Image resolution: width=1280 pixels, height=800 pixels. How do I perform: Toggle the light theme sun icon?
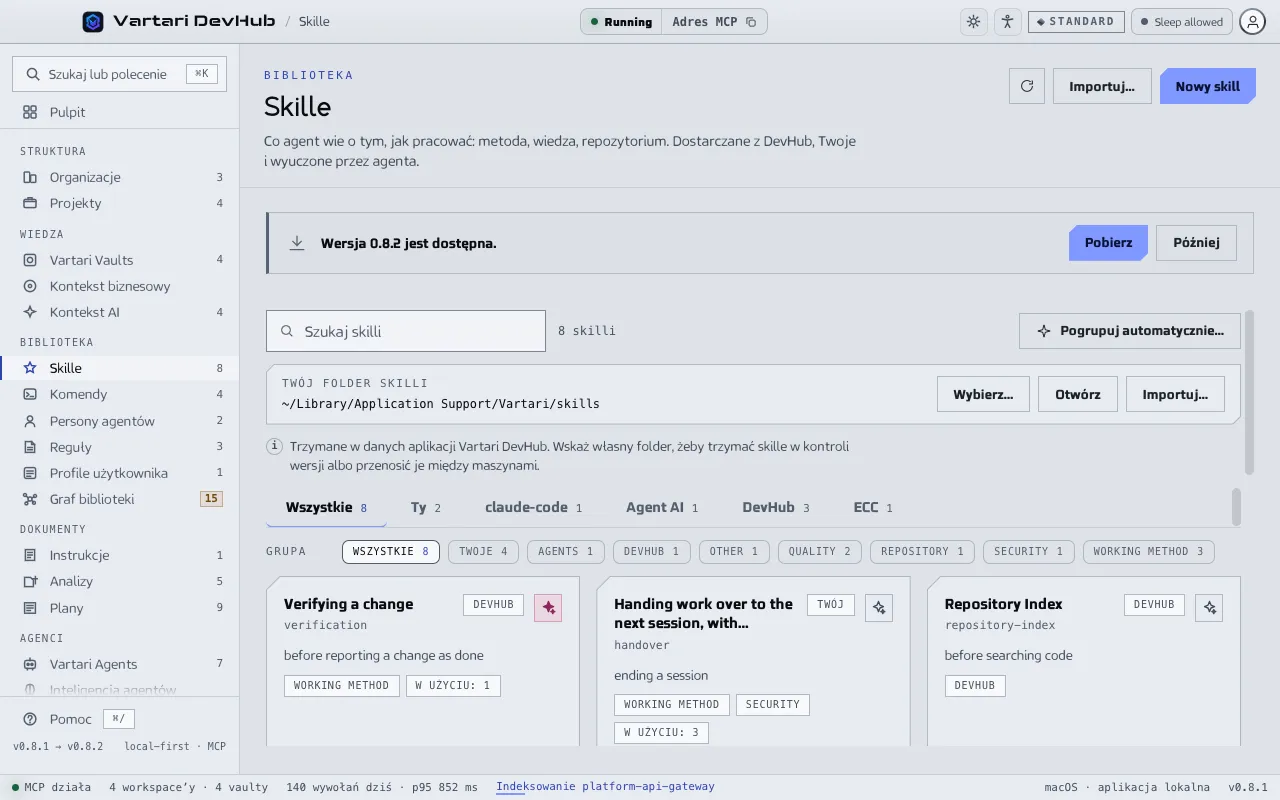click(973, 22)
